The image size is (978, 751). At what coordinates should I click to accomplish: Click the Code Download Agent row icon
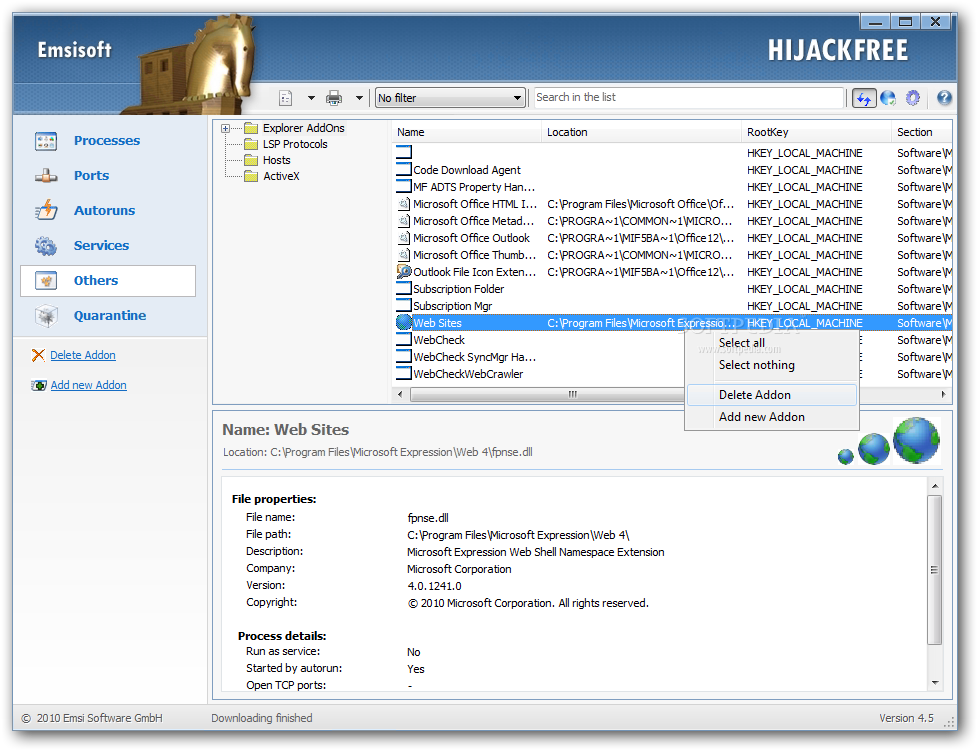click(x=404, y=170)
